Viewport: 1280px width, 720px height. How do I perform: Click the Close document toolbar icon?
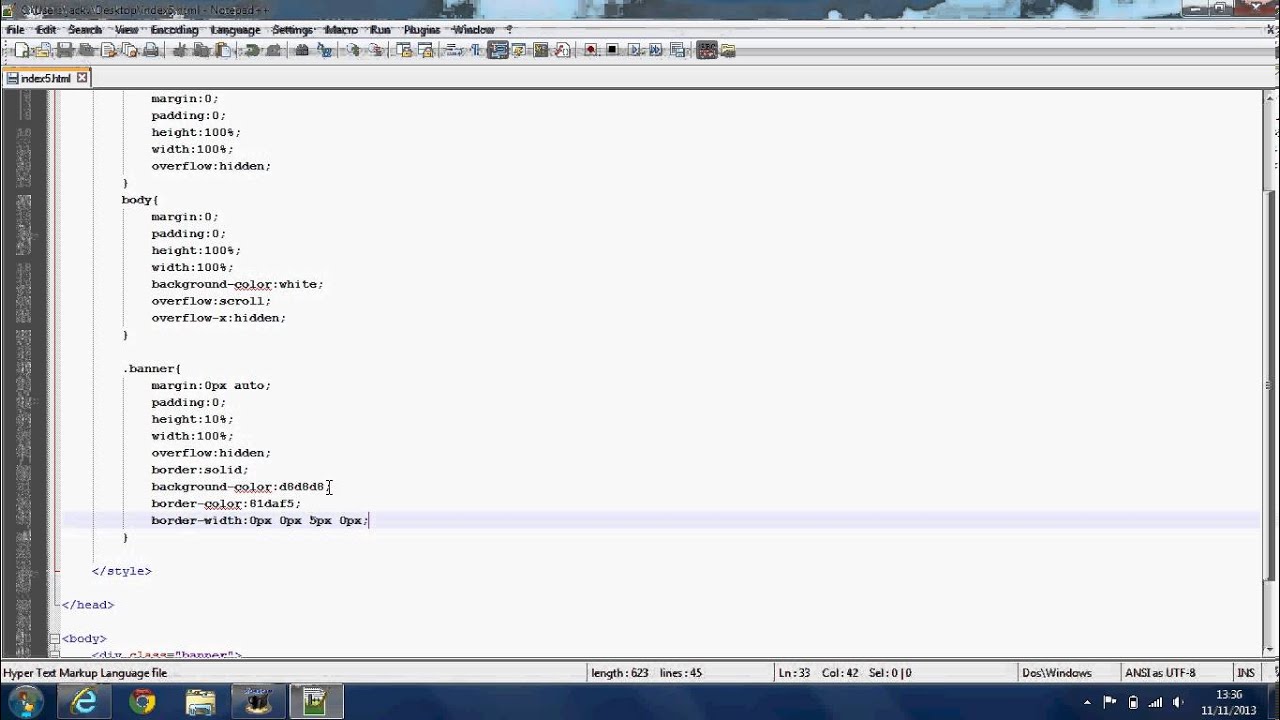pyautogui.click(x=108, y=50)
